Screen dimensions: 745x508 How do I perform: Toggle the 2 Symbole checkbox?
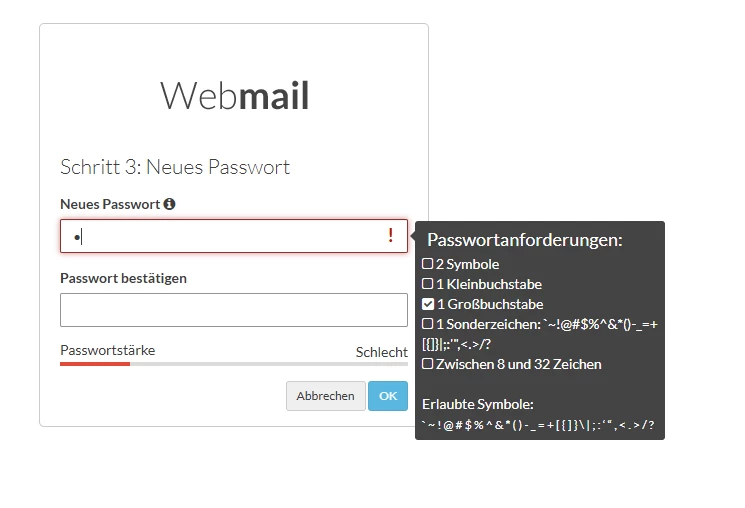(428, 264)
